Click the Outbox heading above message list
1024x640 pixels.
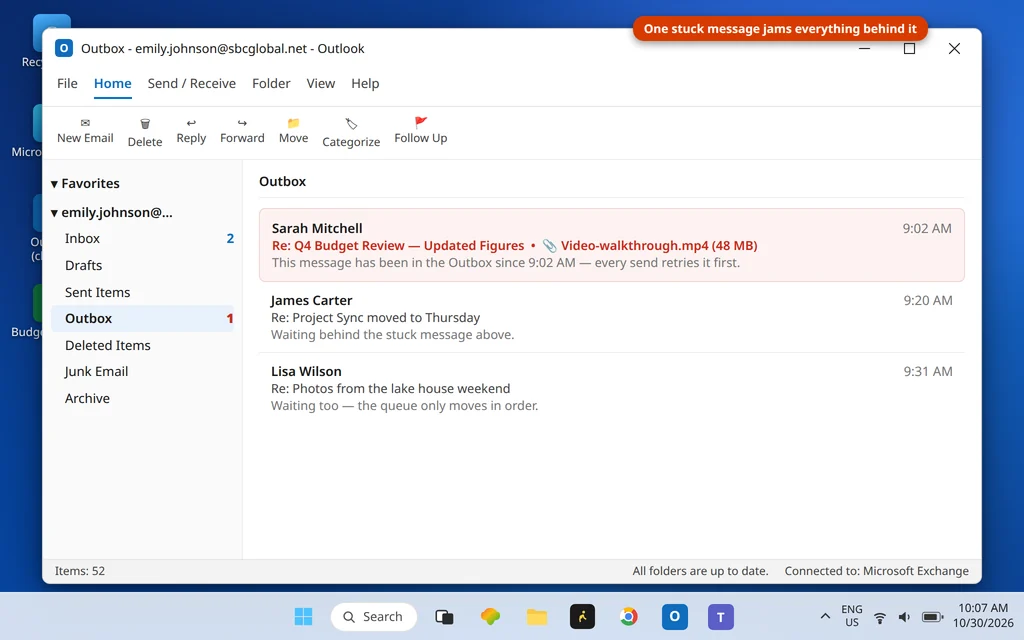pos(282,182)
